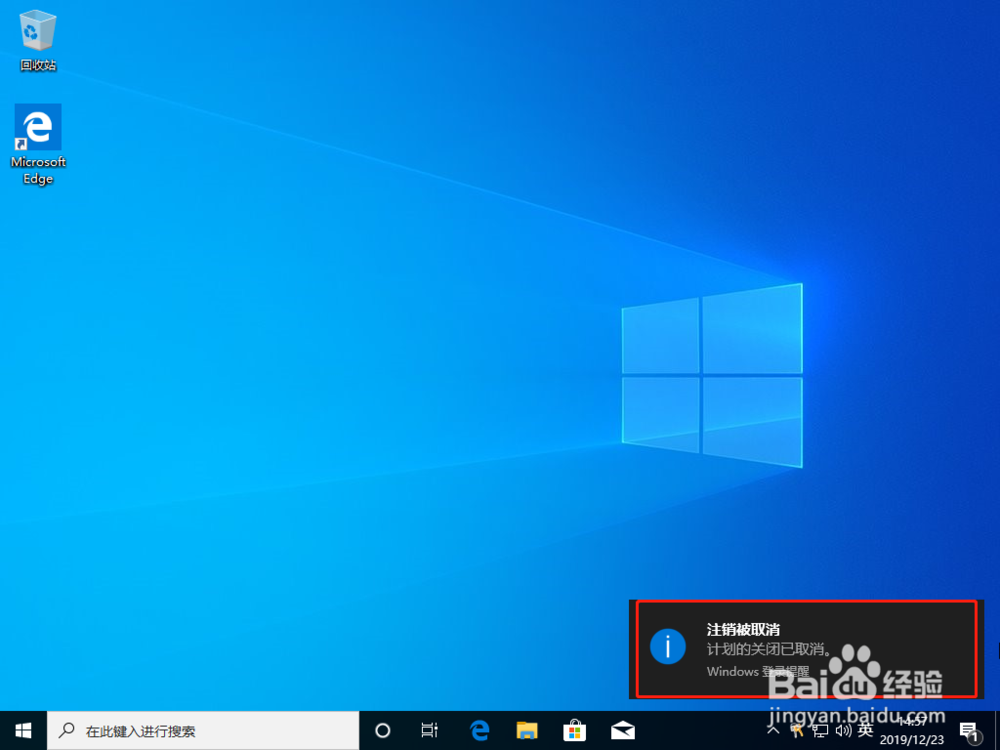Click the info icon in the notification
Screen dimensions: 1000x750
(668, 646)
